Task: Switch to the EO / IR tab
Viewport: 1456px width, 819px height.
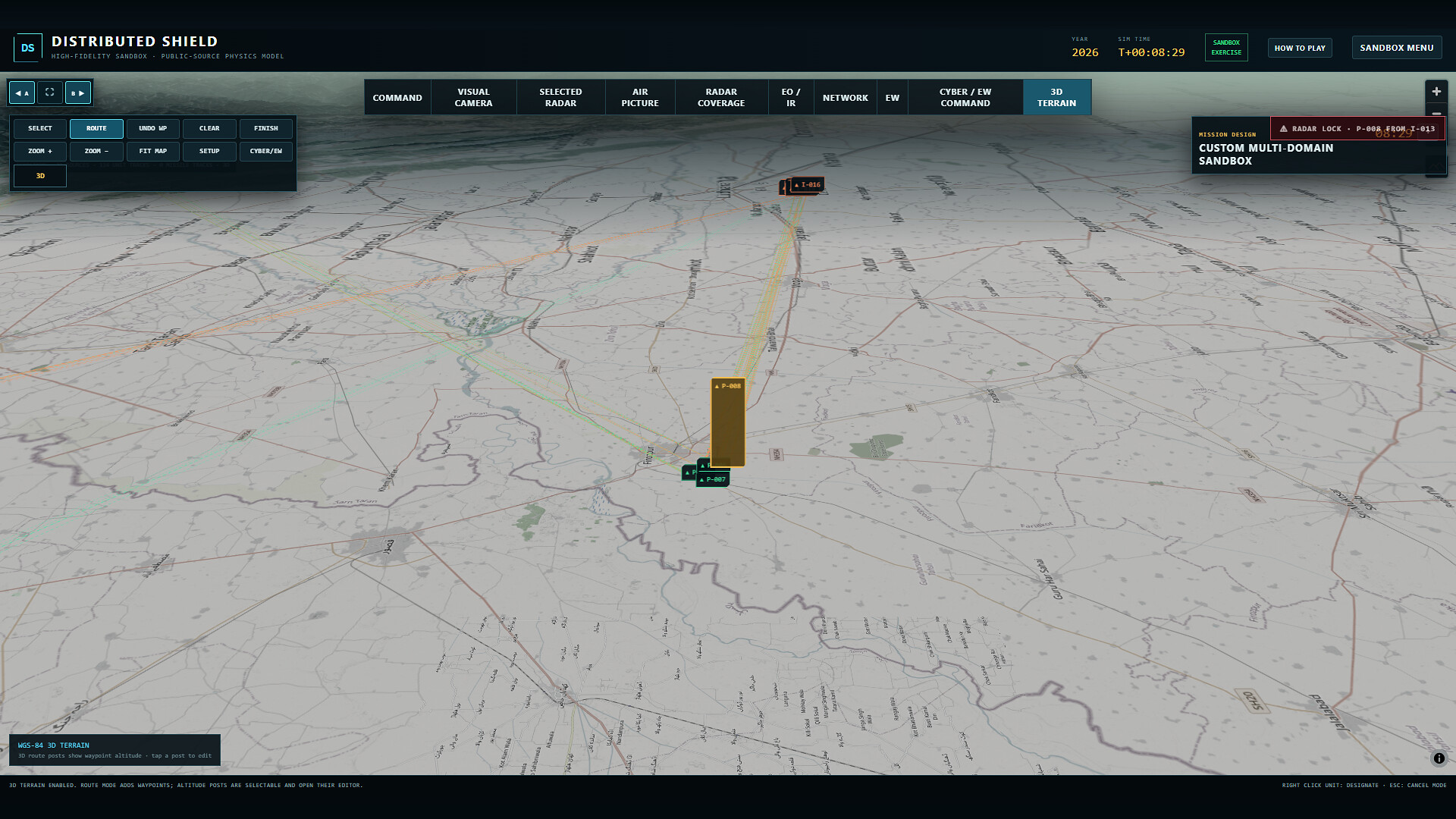Action: pos(791,98)
